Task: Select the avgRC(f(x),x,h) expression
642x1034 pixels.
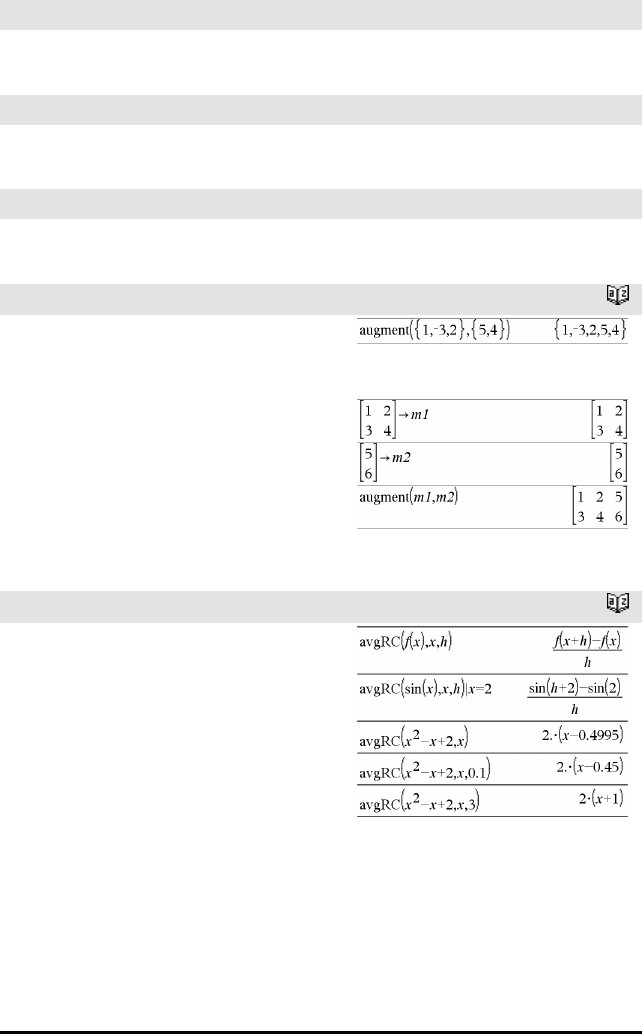Action: 405,641
